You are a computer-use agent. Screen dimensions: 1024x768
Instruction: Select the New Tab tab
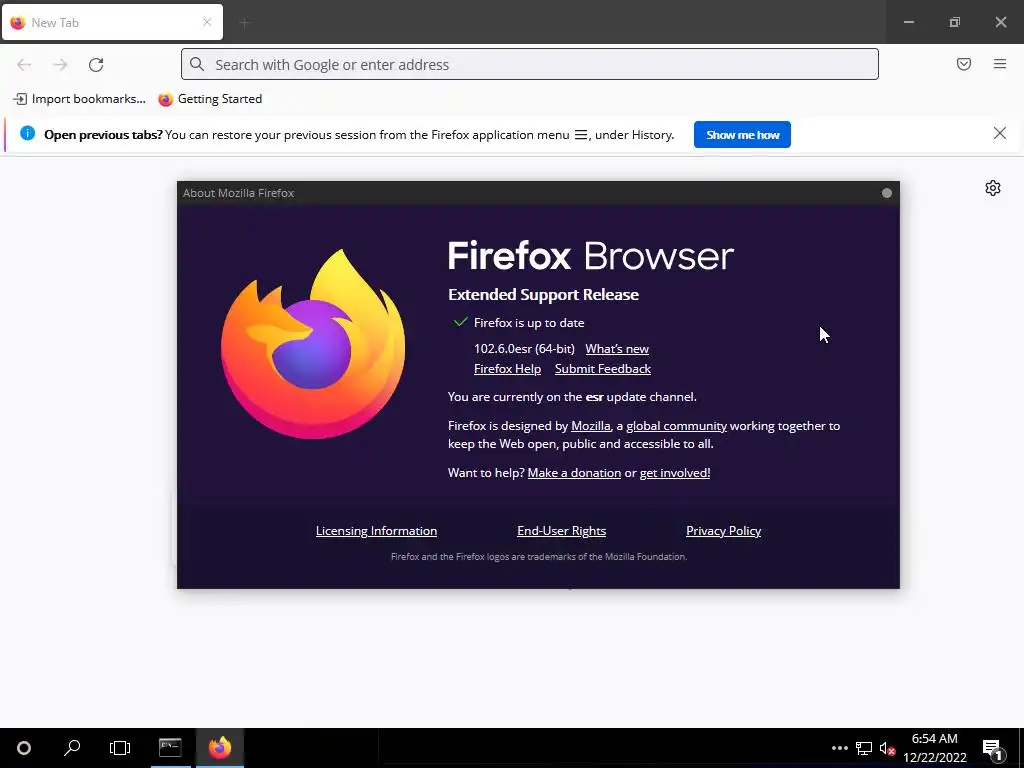(112, 22)
